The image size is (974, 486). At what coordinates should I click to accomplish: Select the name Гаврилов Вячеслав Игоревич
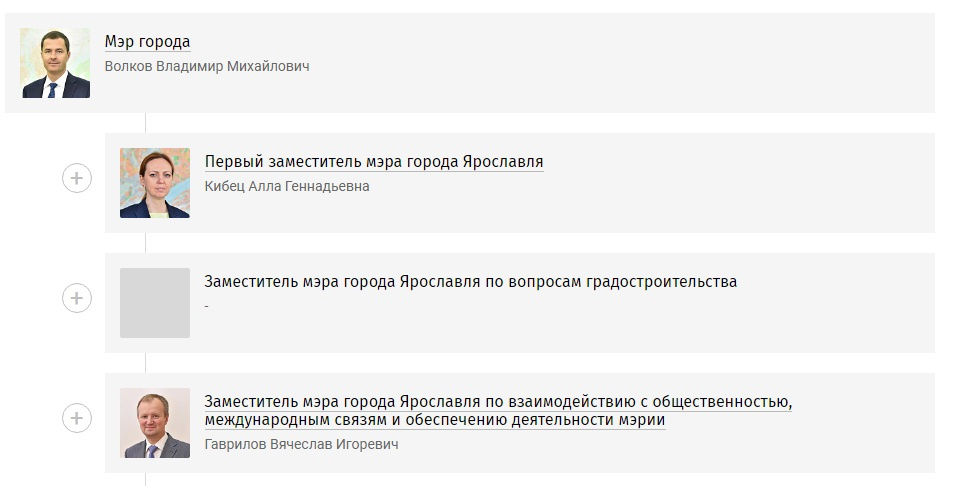point(301,444)
